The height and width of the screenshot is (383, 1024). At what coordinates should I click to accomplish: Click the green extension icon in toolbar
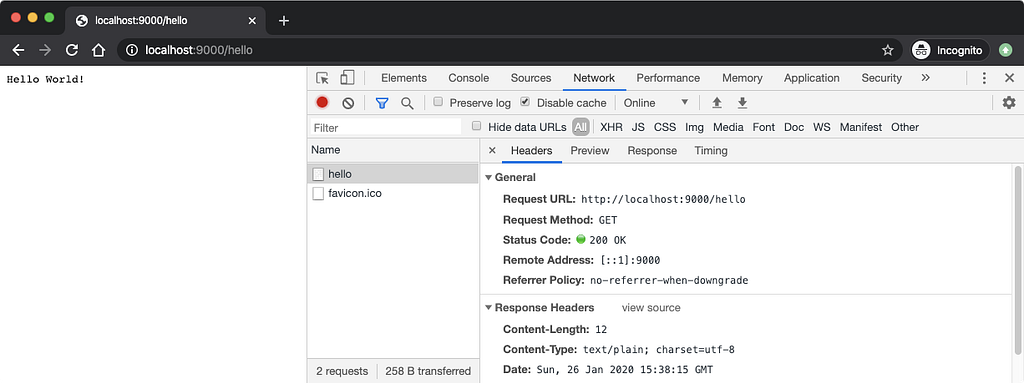[x=1006, y=50]
